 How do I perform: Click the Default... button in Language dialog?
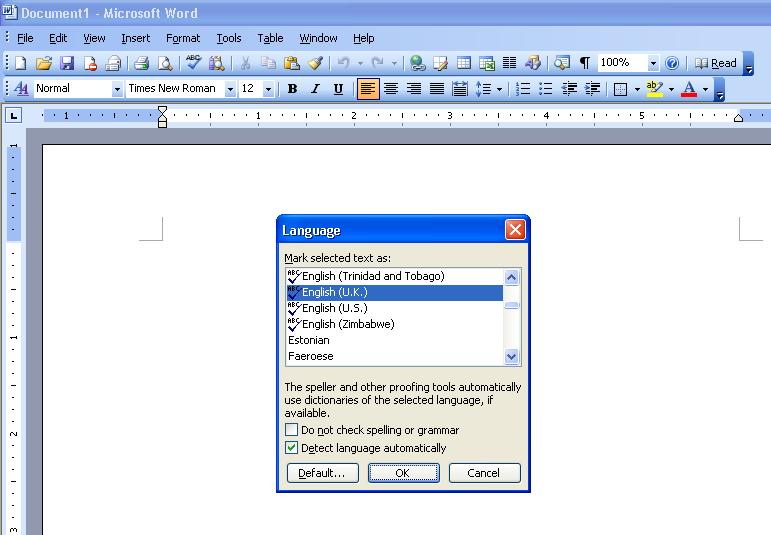(x=322, y=473)
